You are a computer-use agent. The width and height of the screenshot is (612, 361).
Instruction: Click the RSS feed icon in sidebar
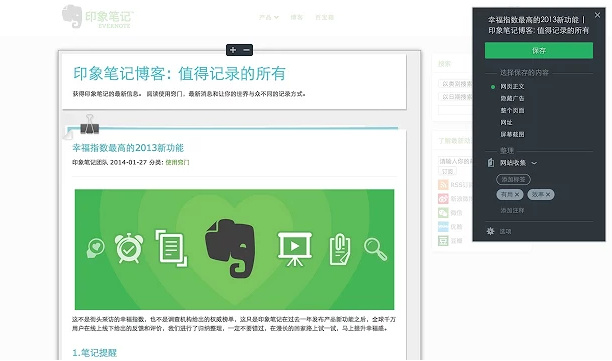(443, 185)
